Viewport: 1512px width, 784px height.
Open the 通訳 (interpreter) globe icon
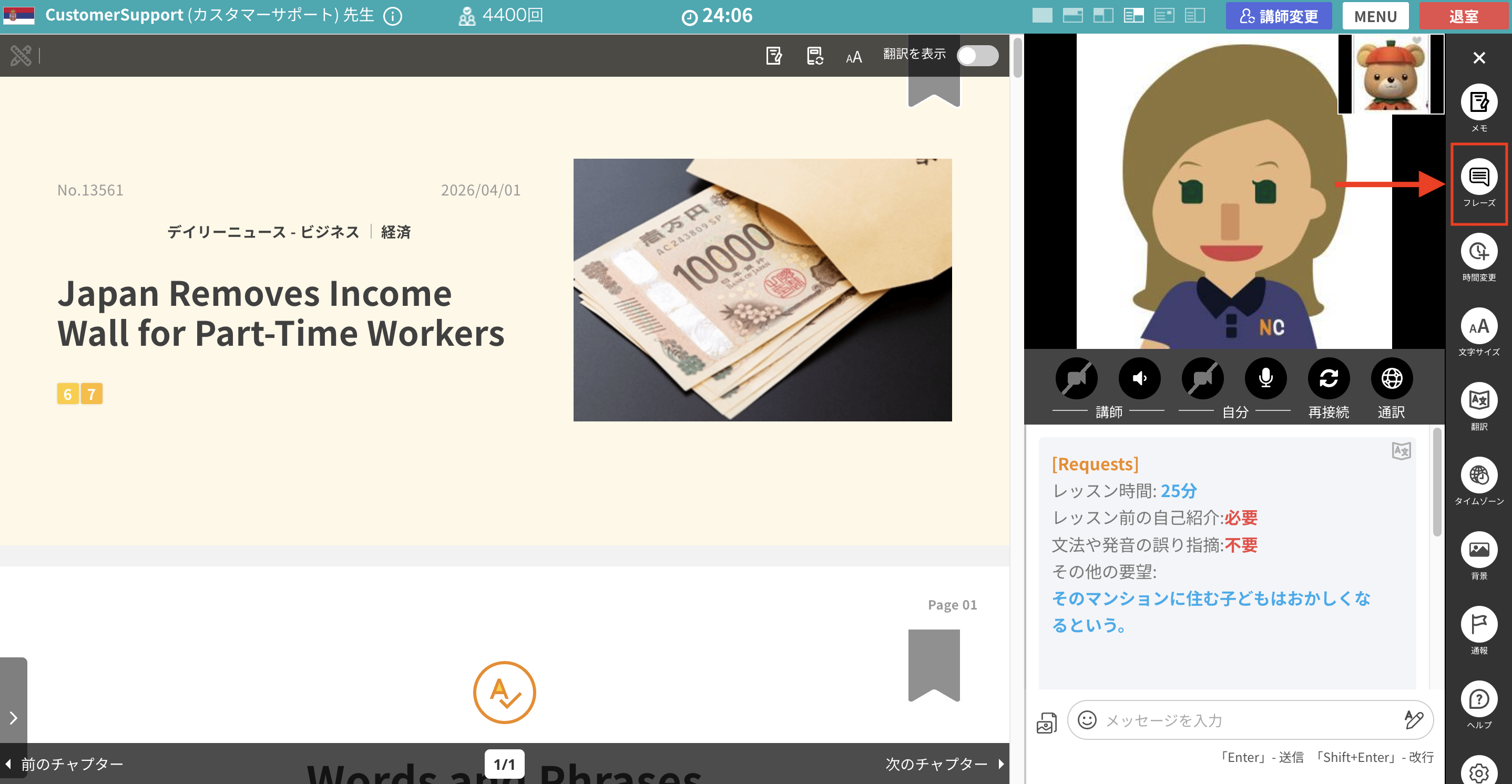point(1391,378)
